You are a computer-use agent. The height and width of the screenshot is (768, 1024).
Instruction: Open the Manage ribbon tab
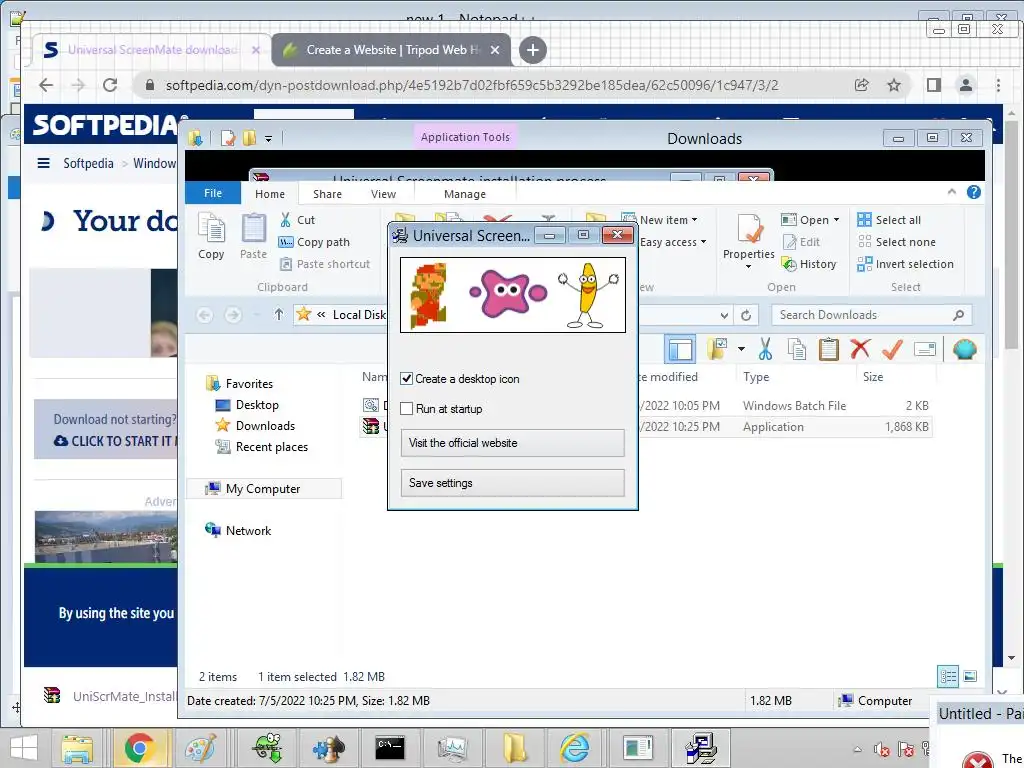(x=465, y=194)
